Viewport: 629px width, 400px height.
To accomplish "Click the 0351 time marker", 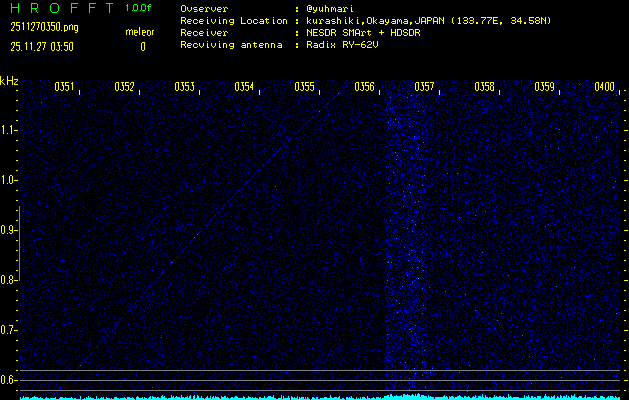I will click(x=64, y=87).
